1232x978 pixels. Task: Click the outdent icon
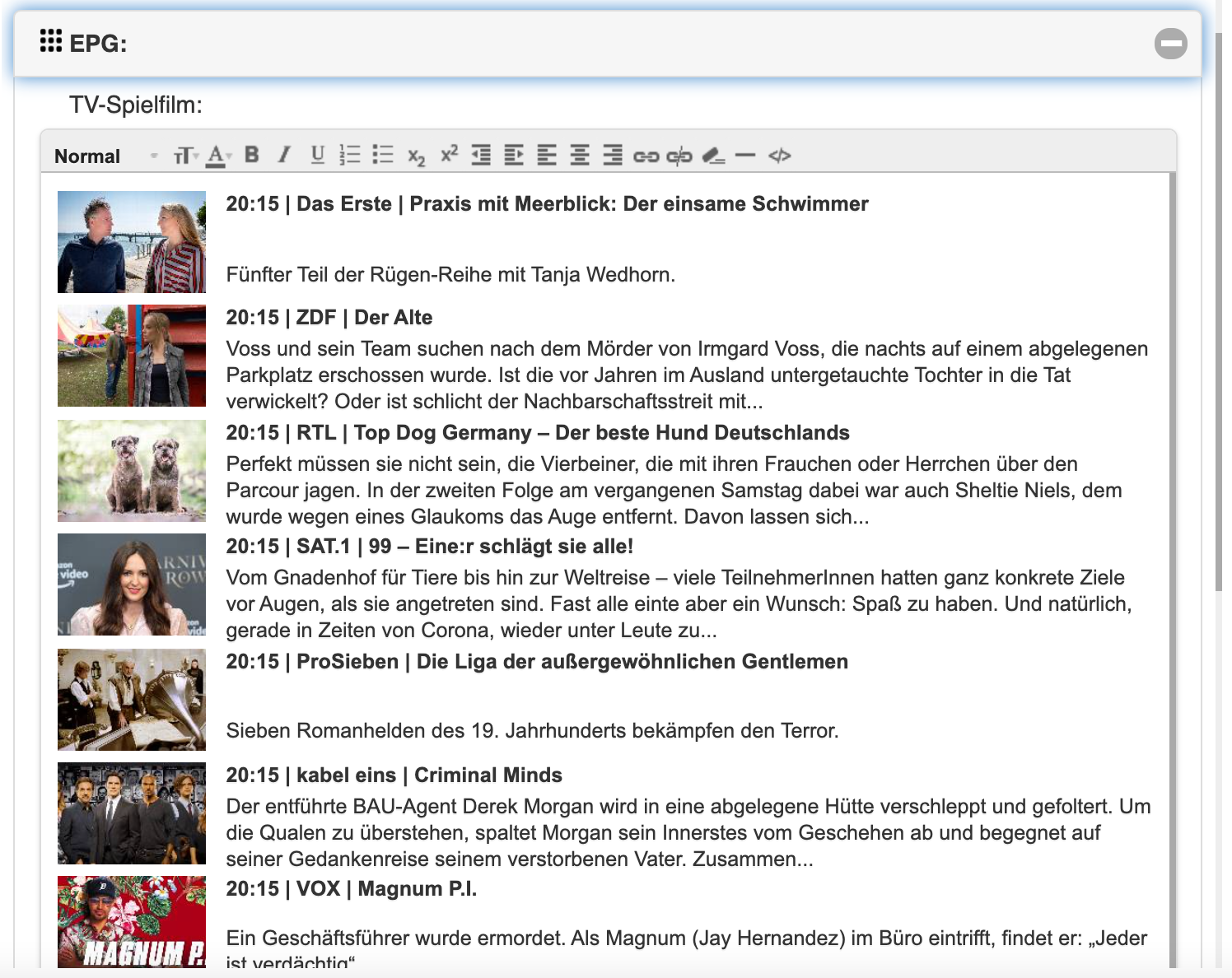point(481,155)
